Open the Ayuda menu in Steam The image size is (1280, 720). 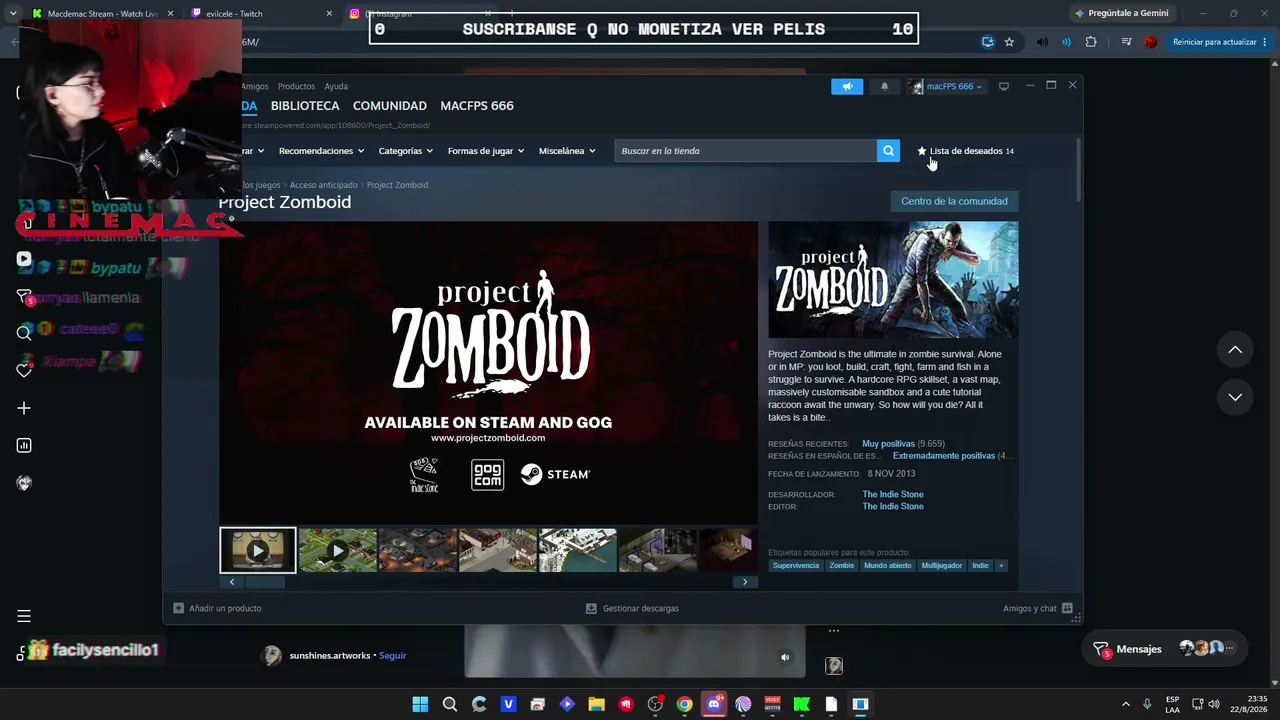(336, 87)
